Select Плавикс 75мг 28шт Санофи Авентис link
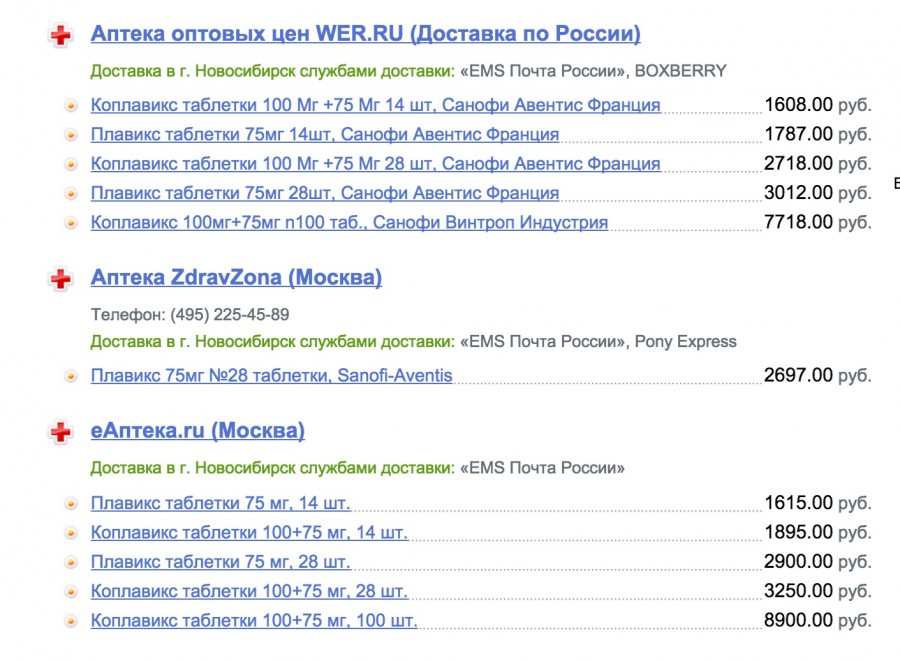The height and width of the screenshot is (661, 900). click(x=324, y=193)
